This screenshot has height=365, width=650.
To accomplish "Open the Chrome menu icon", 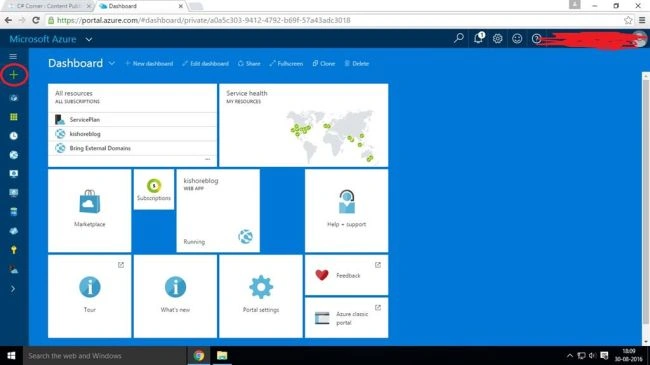I will tap(642, 20).
